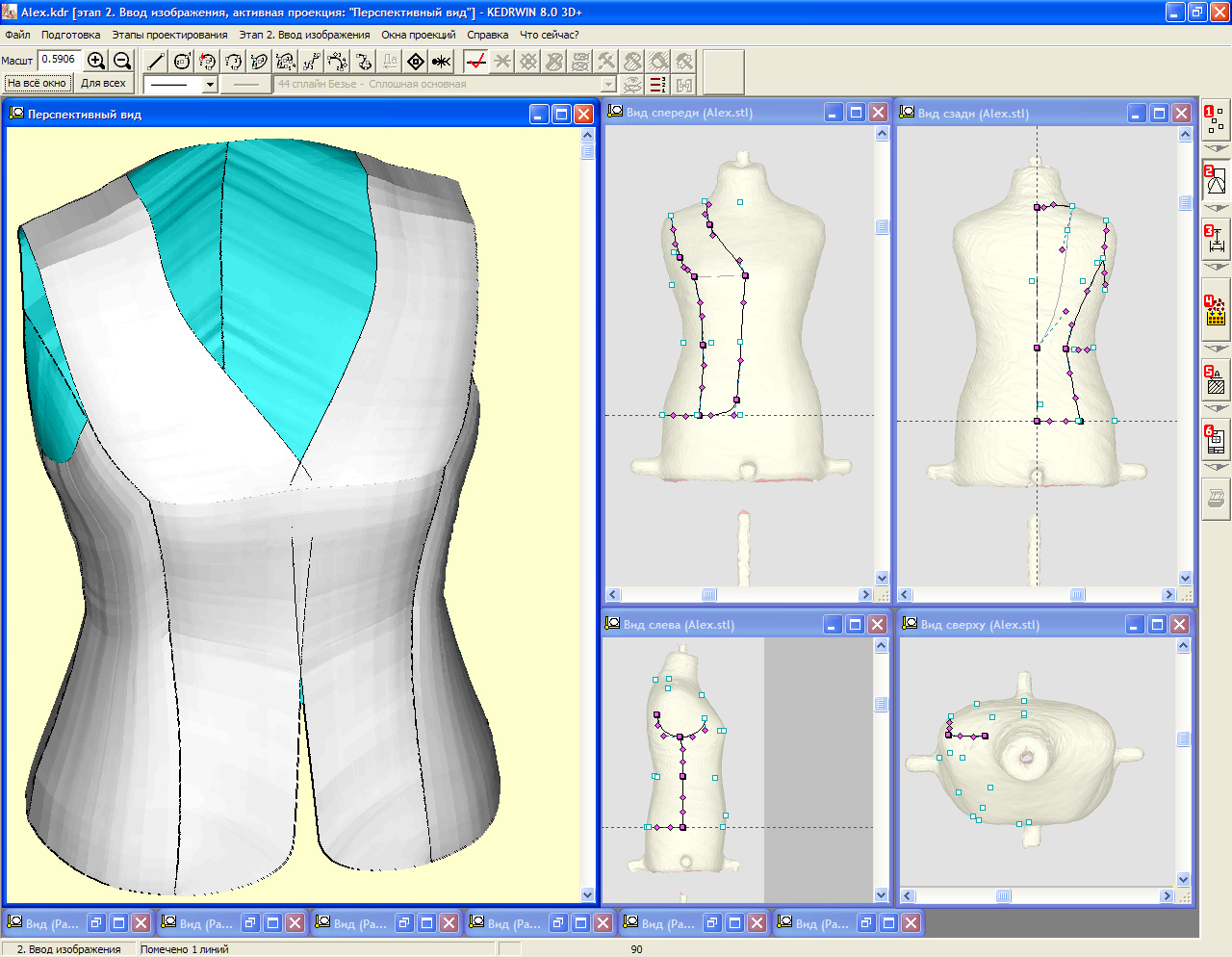
Task: Click the Масшт scale input field
Action: 59,60
